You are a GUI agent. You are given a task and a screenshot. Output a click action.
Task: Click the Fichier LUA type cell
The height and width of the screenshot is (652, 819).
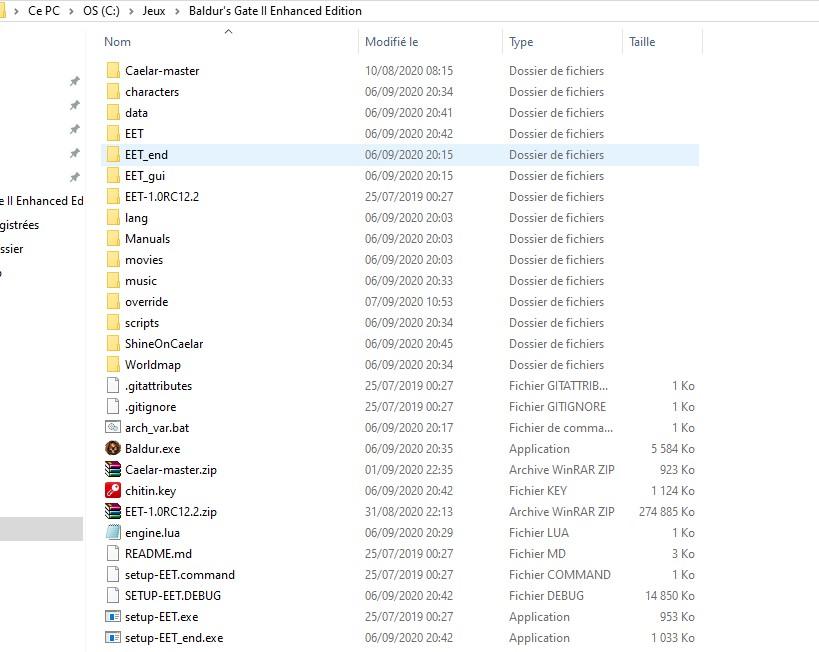point(539,532)
